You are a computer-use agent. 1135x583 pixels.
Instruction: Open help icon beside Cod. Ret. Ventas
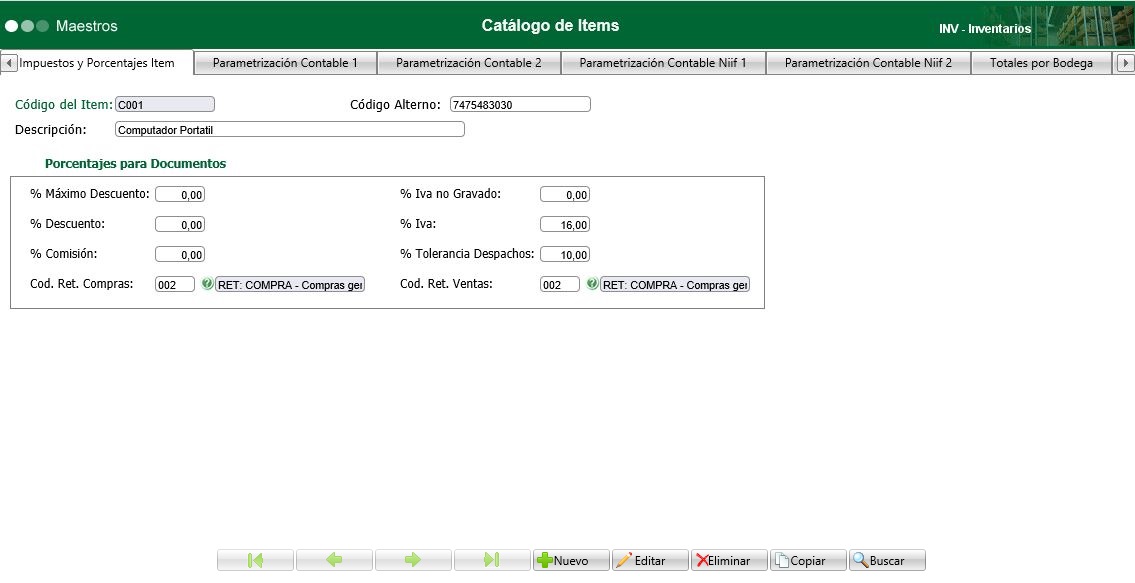[x=593, y=284]
